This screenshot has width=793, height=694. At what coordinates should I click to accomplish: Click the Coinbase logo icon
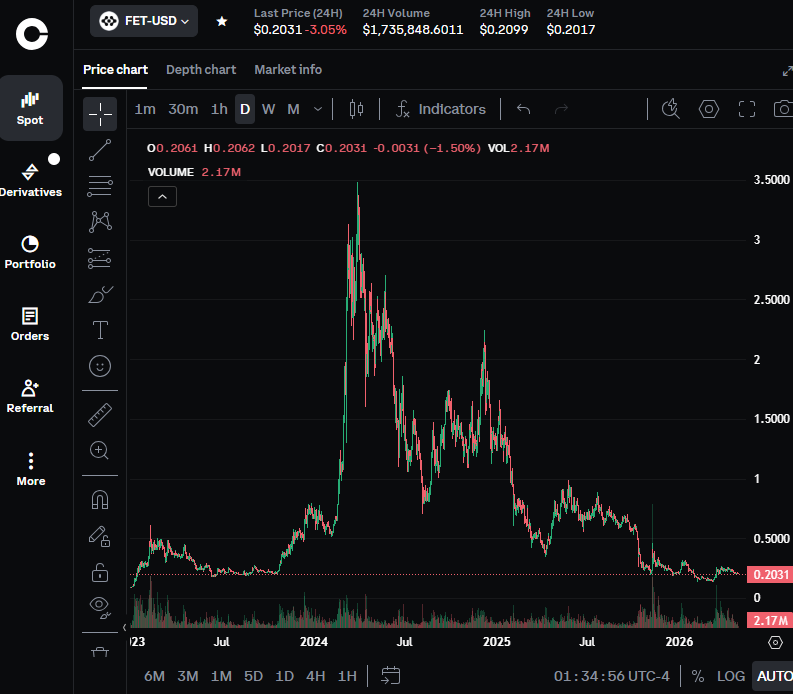tap(31, 34)
